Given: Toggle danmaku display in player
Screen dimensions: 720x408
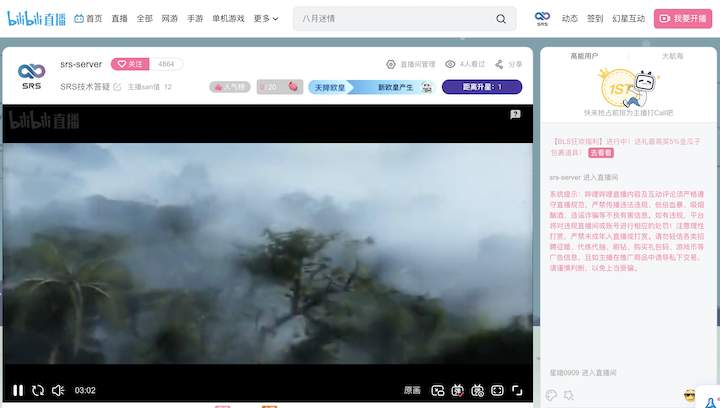Looking at the screenshot, I should (457, 390).
